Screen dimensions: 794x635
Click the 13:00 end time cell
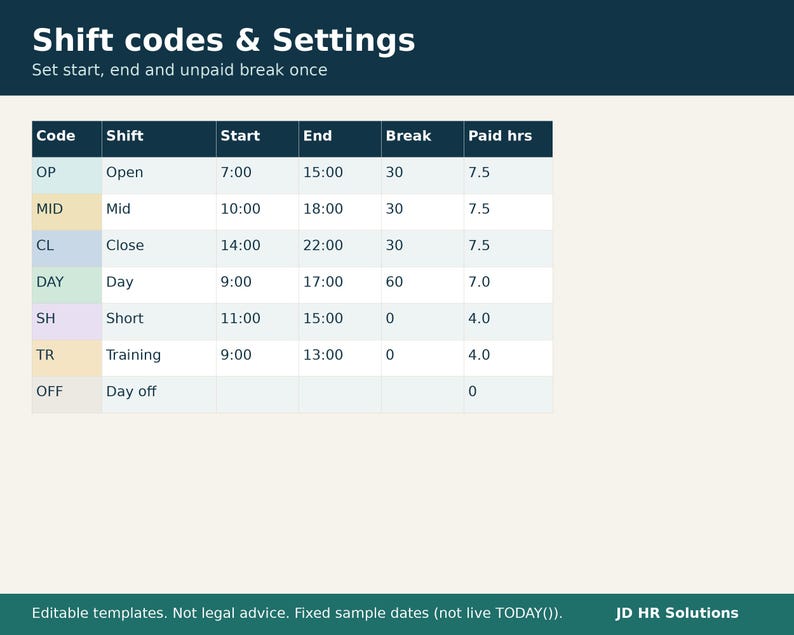pos(340,358)
